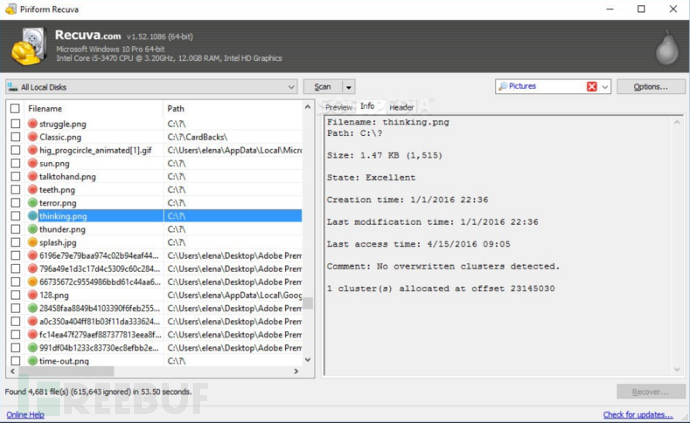Screen dimensions: 690x423
Task: Open the Header tab
Action: (x=401, y=107)
